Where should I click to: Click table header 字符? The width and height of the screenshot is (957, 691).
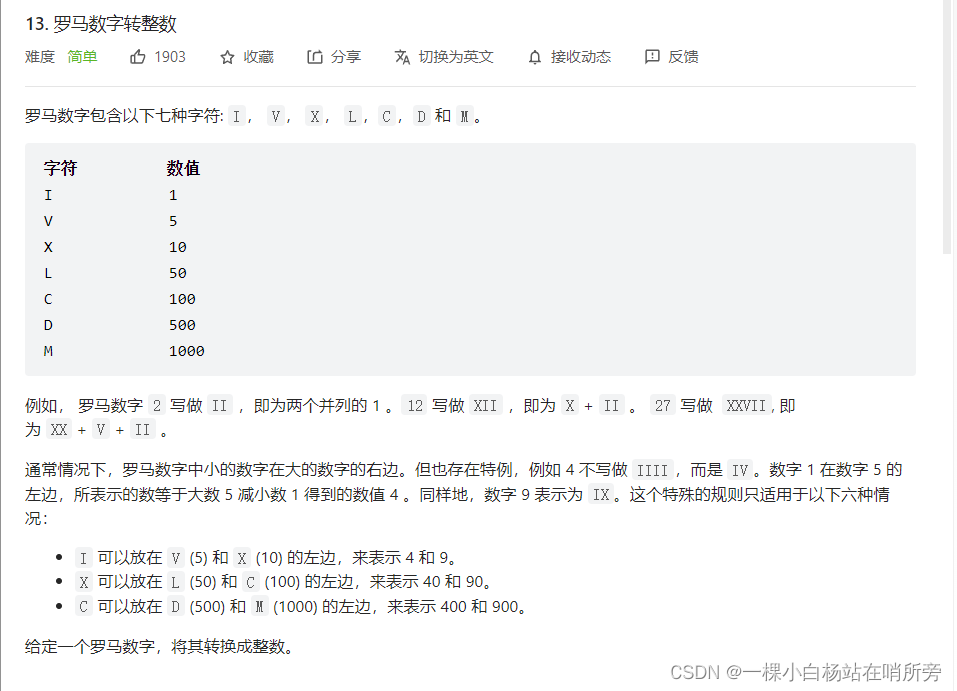60,168
